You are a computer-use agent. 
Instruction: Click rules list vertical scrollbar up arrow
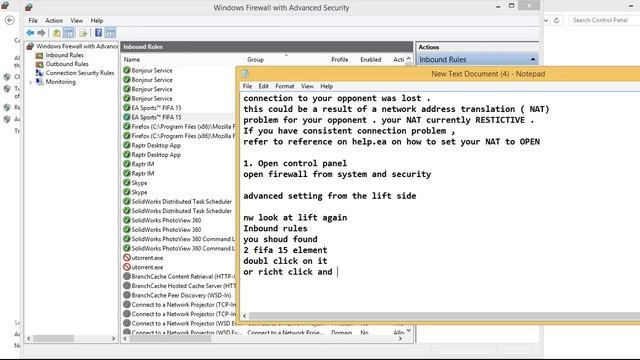click(409, 59)
